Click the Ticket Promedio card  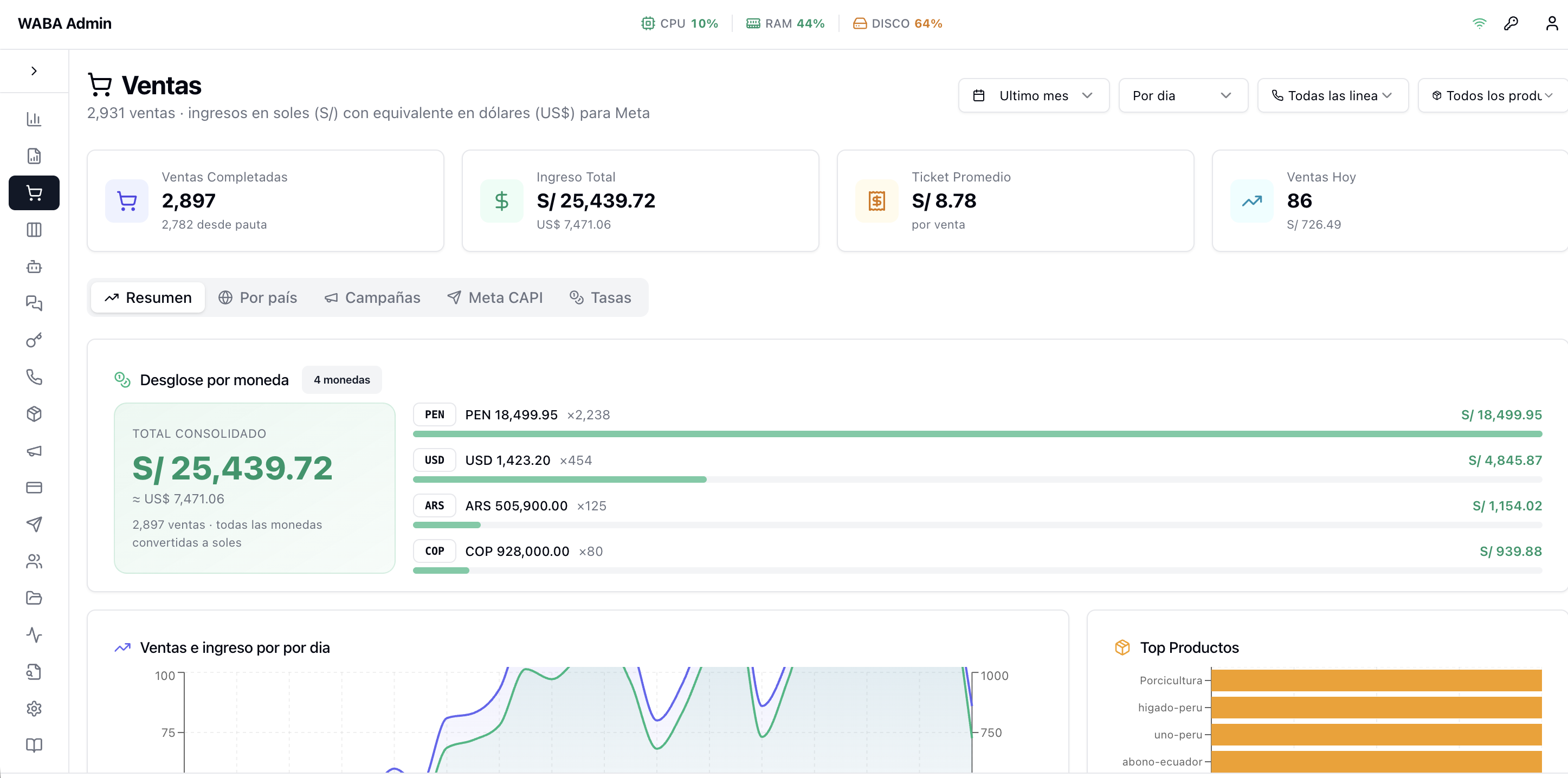click(1015, 201)
